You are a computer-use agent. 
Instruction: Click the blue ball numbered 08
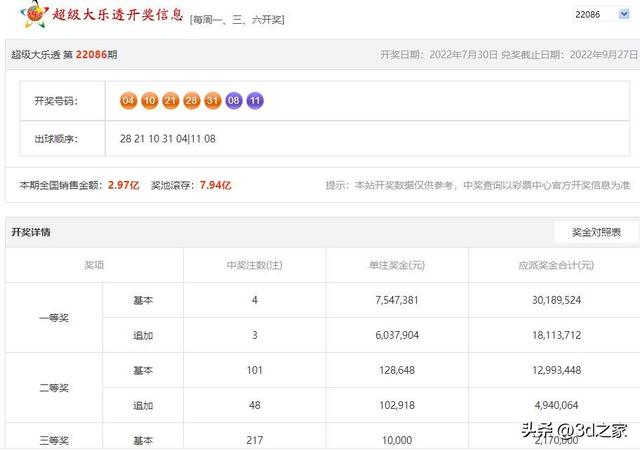coord(234,100)
